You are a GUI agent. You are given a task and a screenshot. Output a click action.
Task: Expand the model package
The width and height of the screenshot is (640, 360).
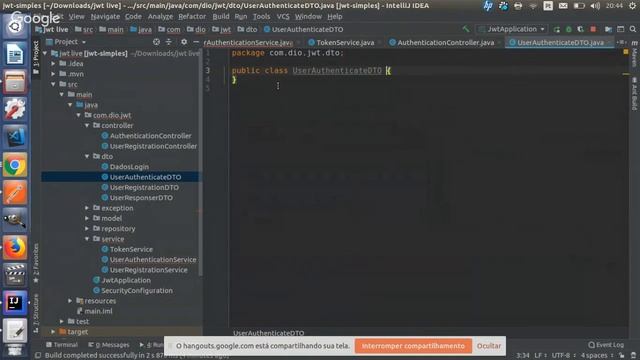pos(87,218)
